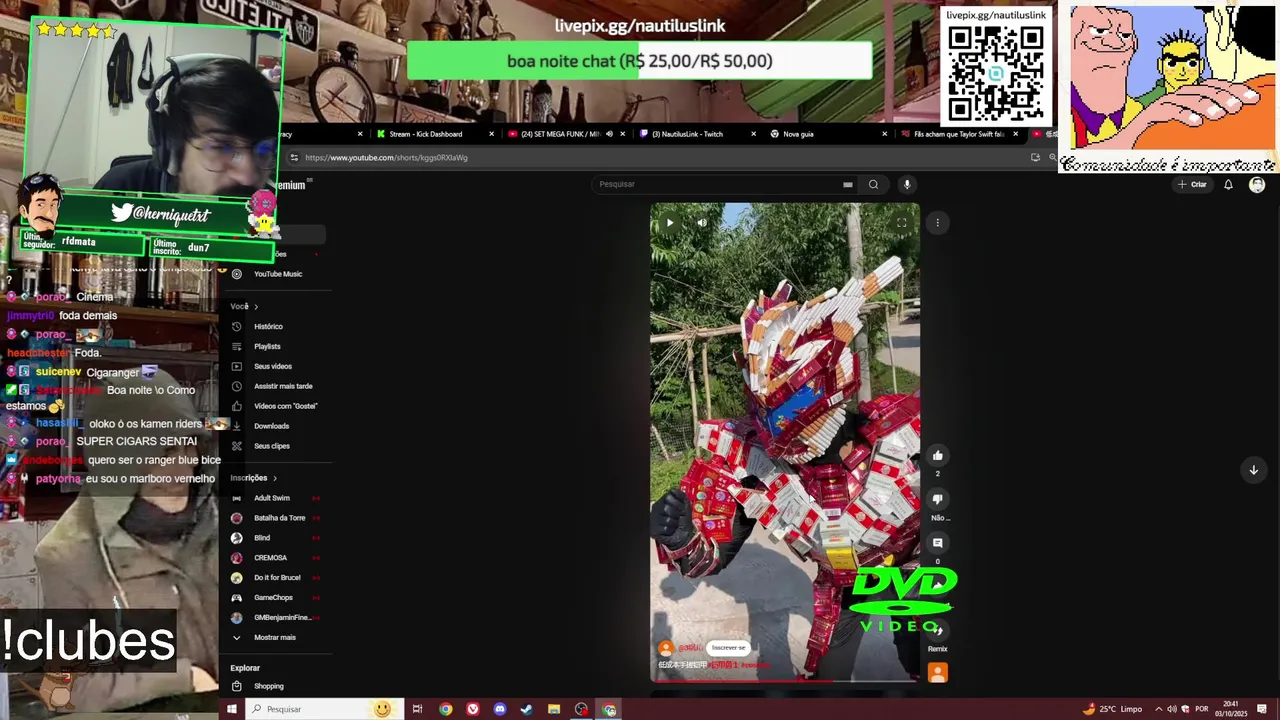Open the YouTube account avatar menu

click(1257, 184)
